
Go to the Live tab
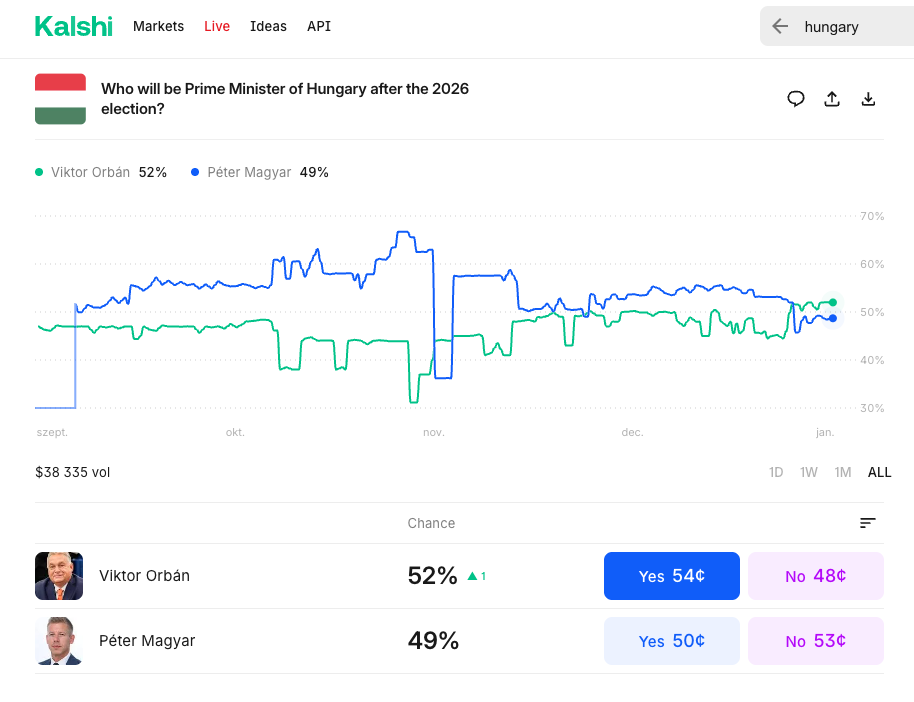pyautogui.click(x=217, y=26)
